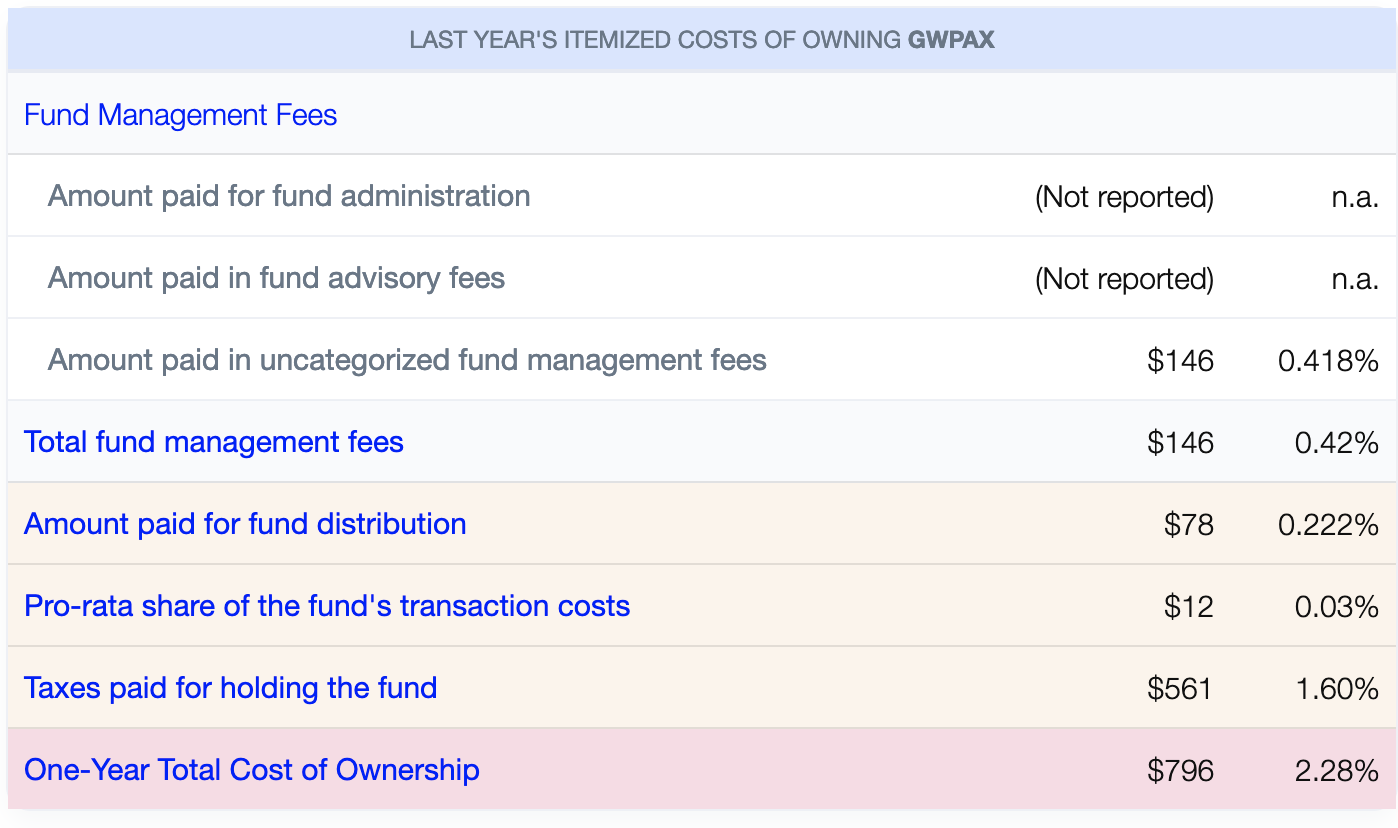
Task: Select the $796 total cost of ownership
Action: click(x=1181, y=771)
